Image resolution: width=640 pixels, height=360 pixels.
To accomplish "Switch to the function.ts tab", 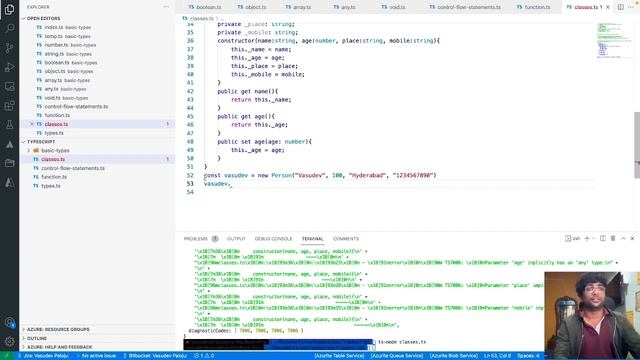I will pos(533,7).
